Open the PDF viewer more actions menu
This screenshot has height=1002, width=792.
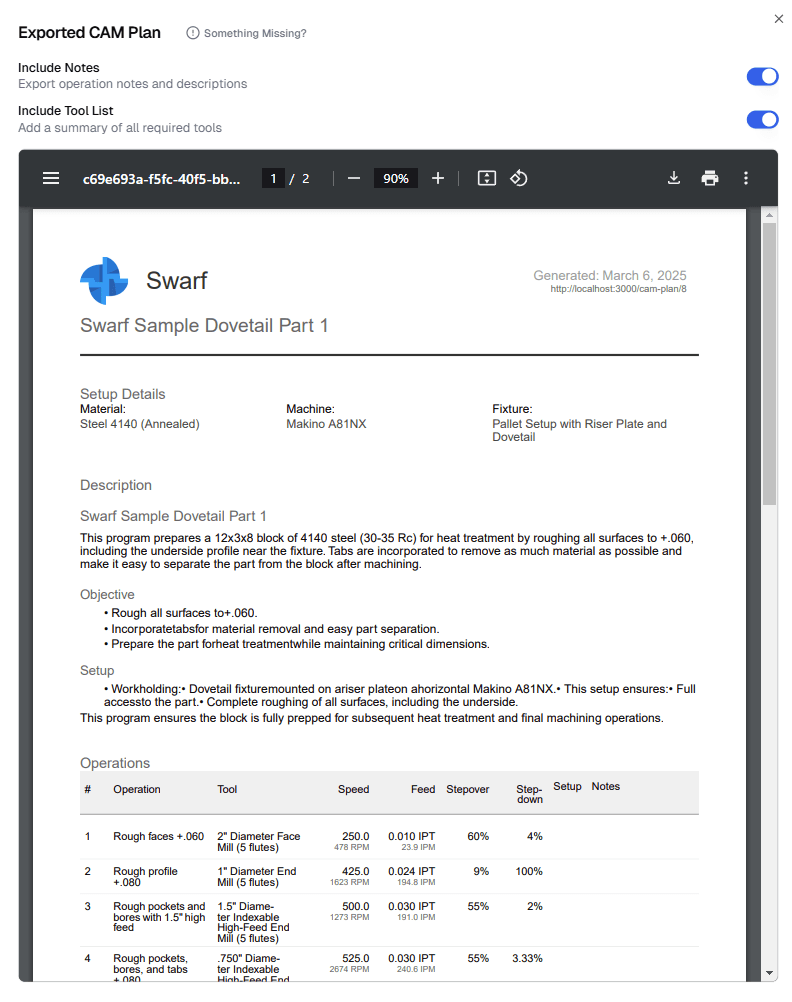tap(745, 178)
